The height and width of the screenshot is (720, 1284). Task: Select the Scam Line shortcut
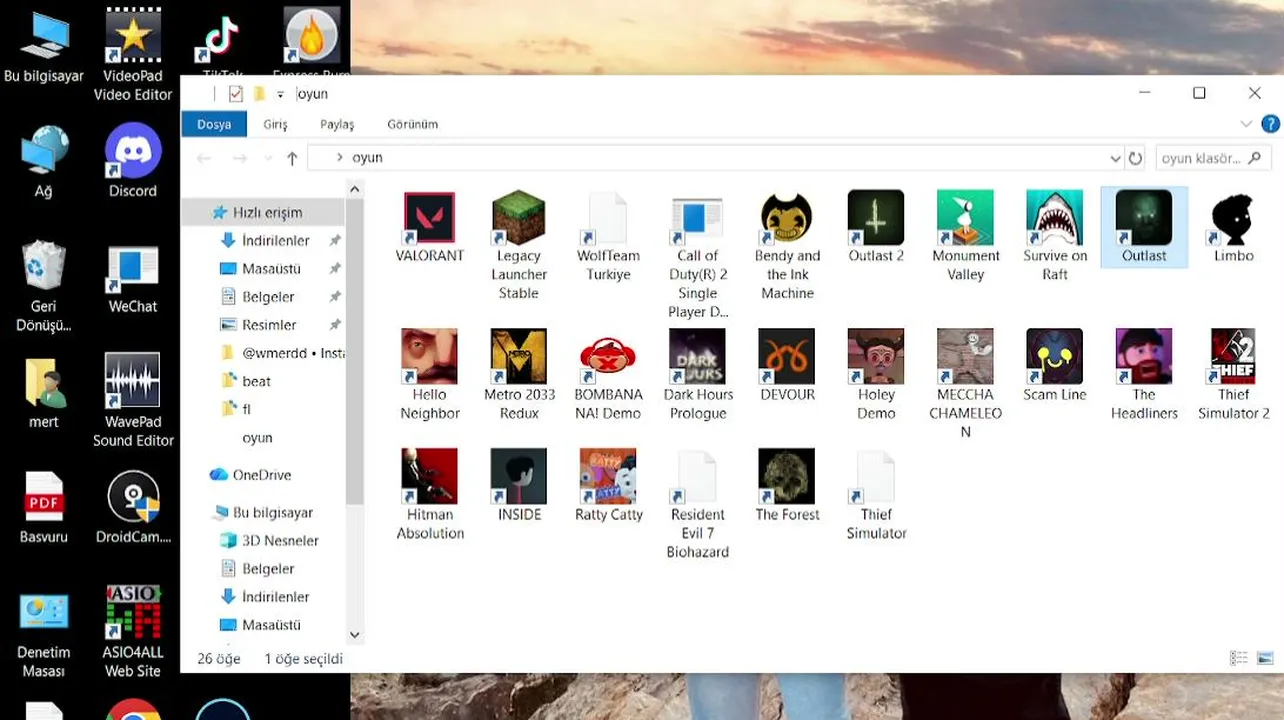[x=1055, y=366]
